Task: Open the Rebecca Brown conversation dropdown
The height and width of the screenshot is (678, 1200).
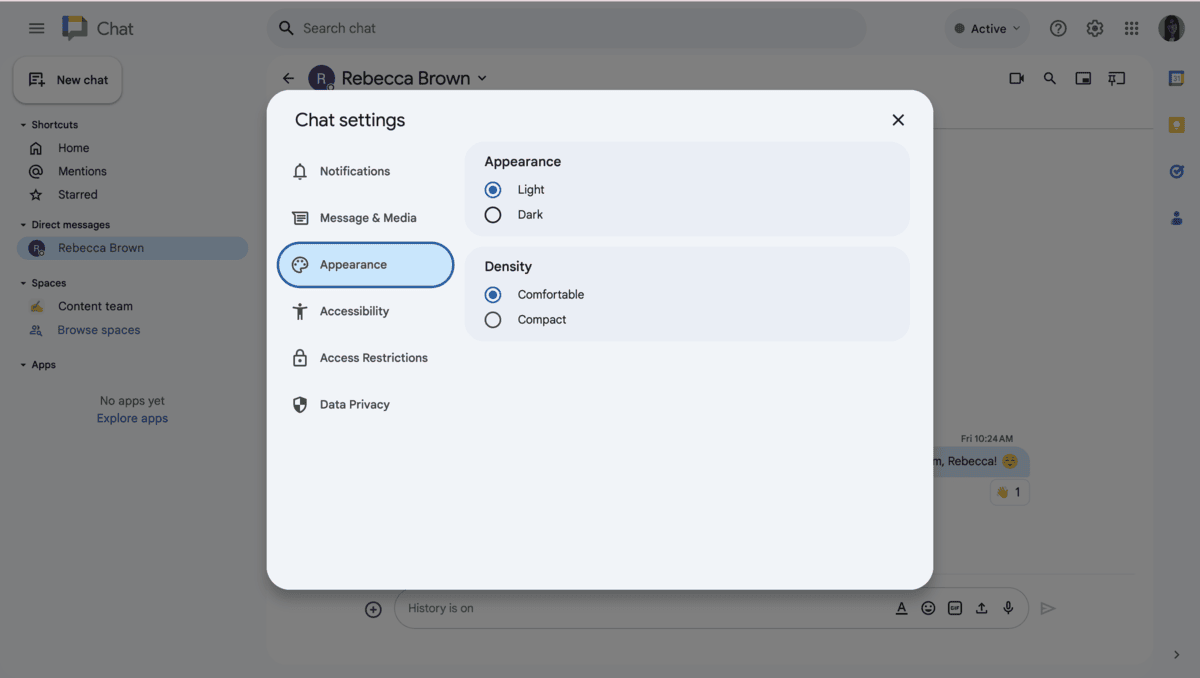Action: point(482,77)
